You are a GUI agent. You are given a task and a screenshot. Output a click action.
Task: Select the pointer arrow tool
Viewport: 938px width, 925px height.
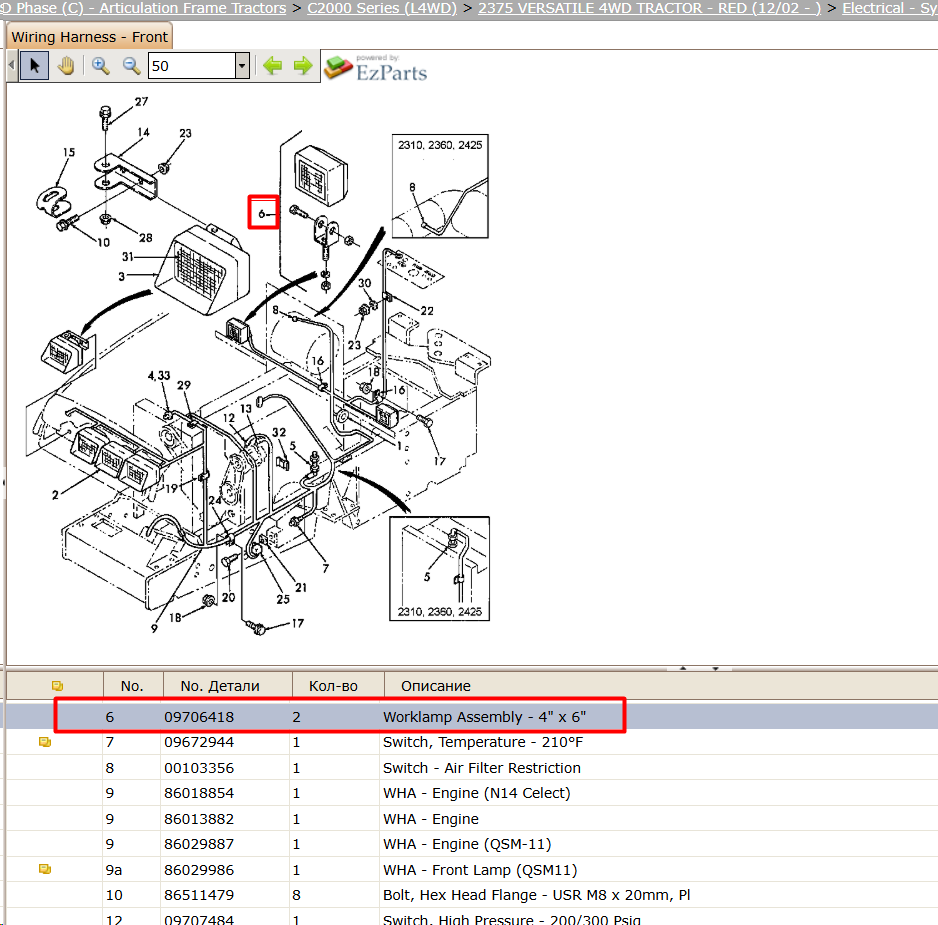pos(35,65)
